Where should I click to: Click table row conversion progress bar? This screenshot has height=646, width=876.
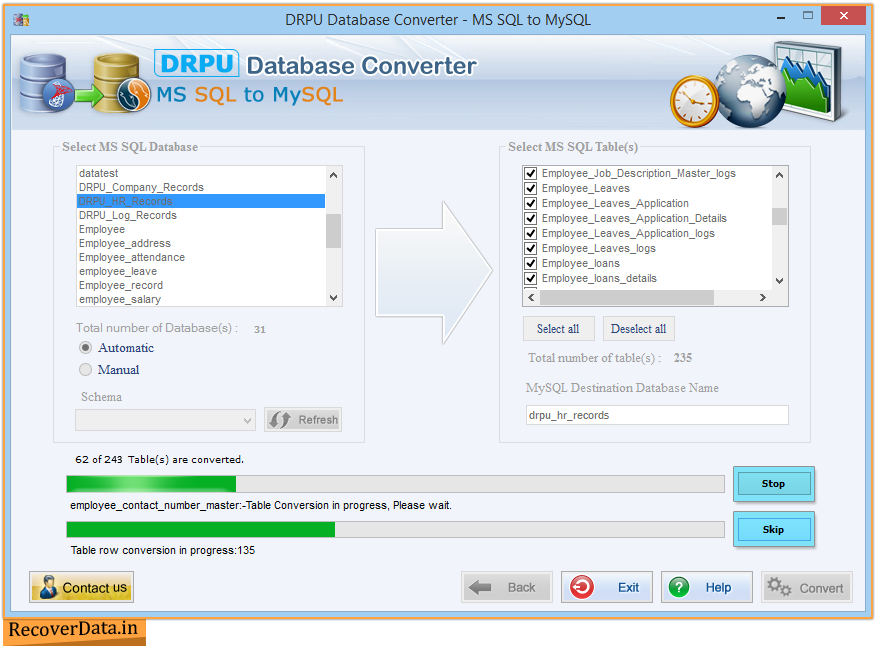tap(395, 529)
